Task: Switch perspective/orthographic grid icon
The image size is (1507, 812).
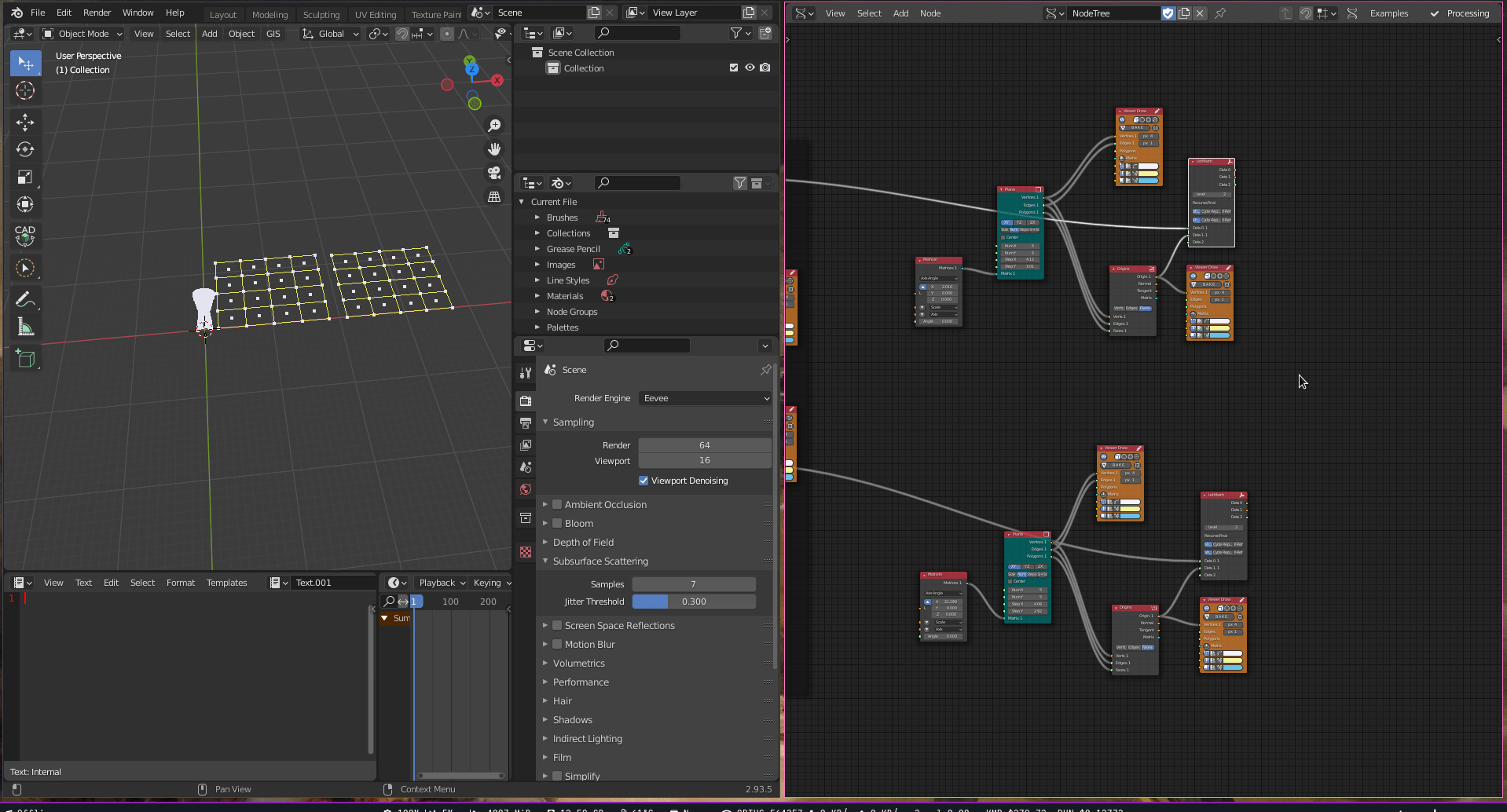Action: [x=494, y=196]
